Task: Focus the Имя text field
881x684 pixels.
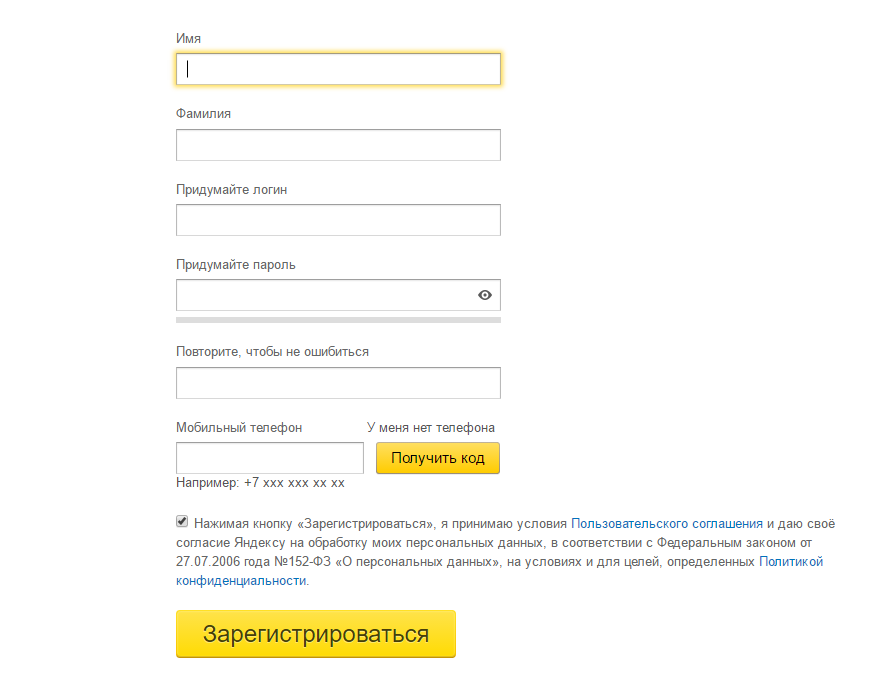Action: 338,69
